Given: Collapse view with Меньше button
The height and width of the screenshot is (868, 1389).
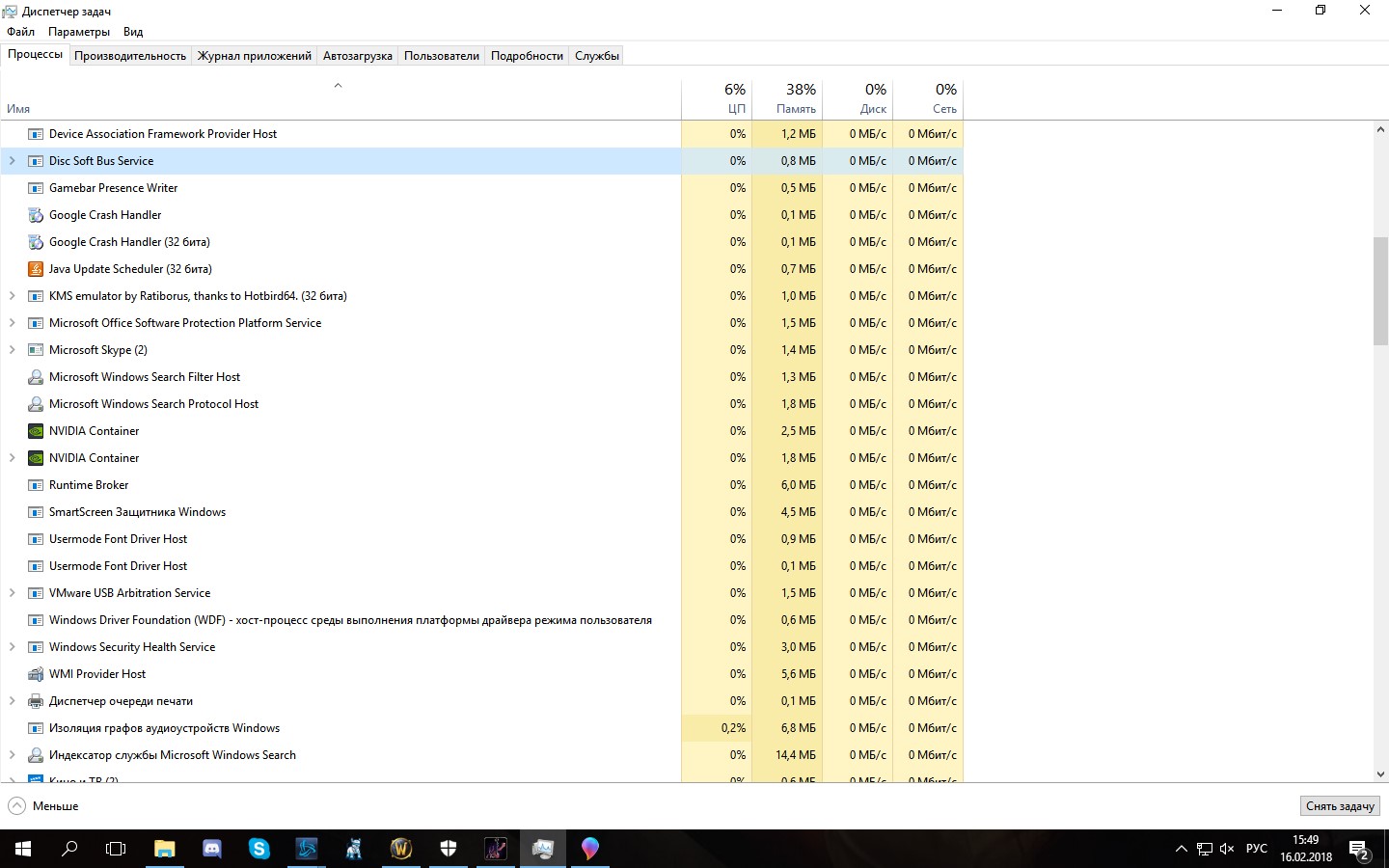Looking at the screenshot, I should (43, 806).
